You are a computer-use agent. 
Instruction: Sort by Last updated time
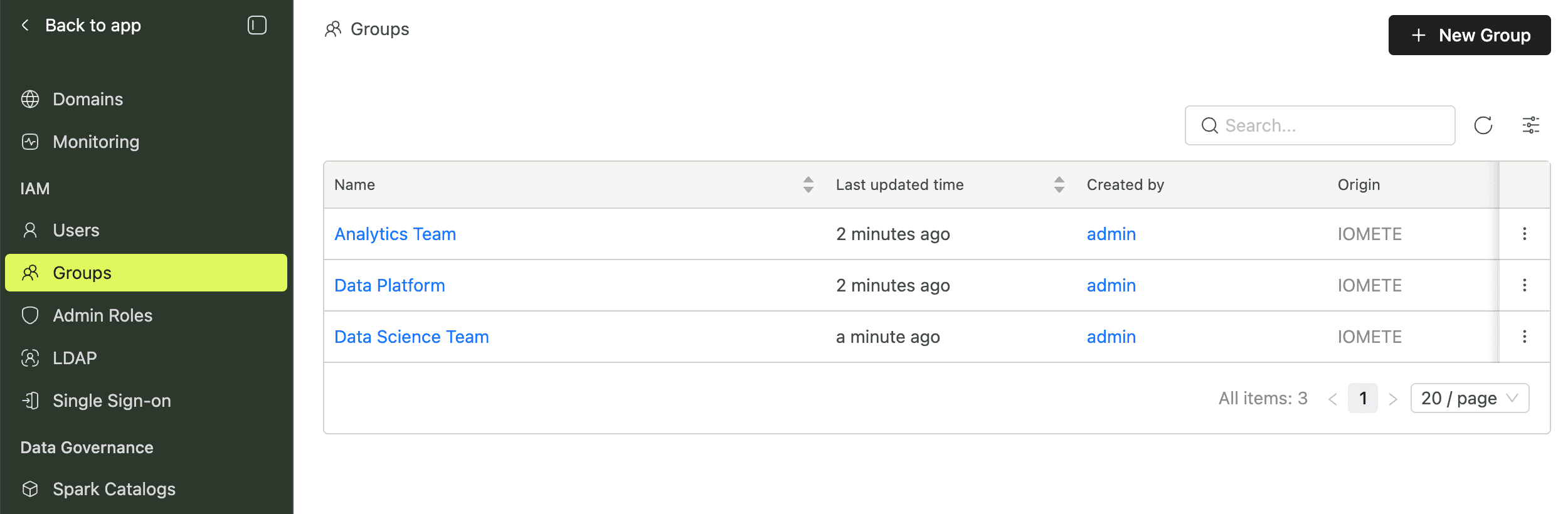pyautogui.click(x=1059, y=184)
